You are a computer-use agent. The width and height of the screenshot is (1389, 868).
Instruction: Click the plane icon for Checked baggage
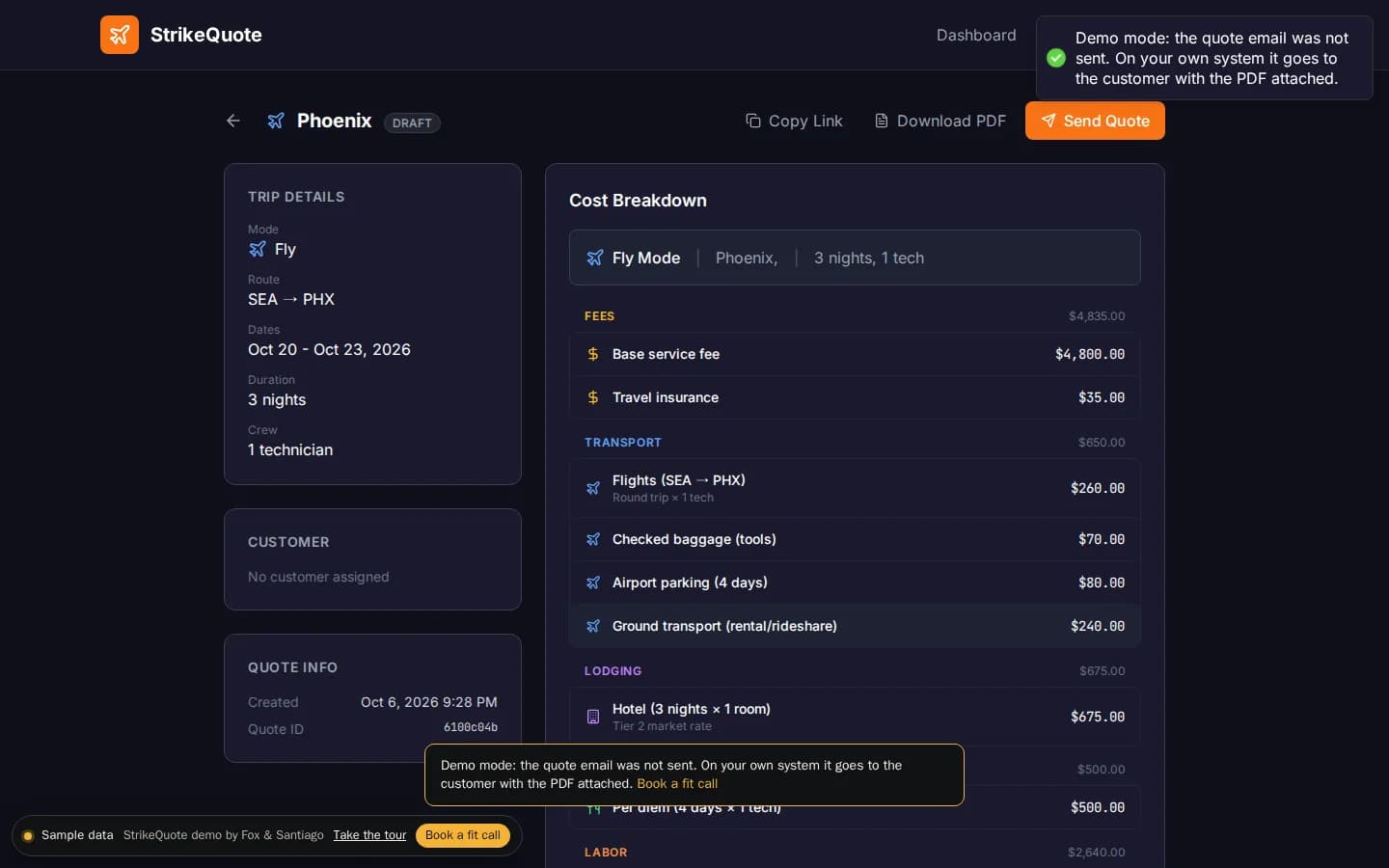click(x=593, y=539)
